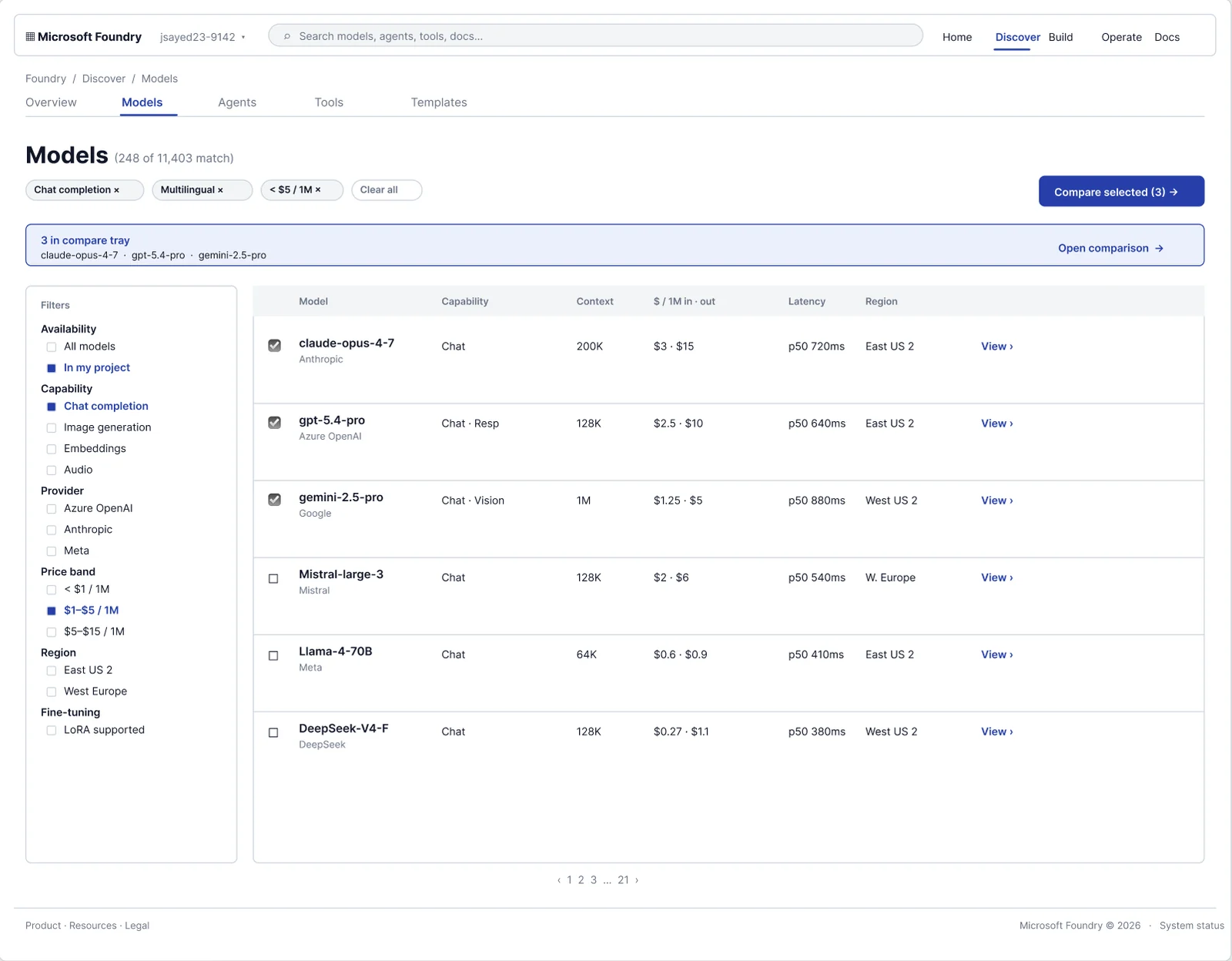The width and height of the screenshot is (1232, 961).
Task: Open the Discover navigation item
Action: [1017, 37]
